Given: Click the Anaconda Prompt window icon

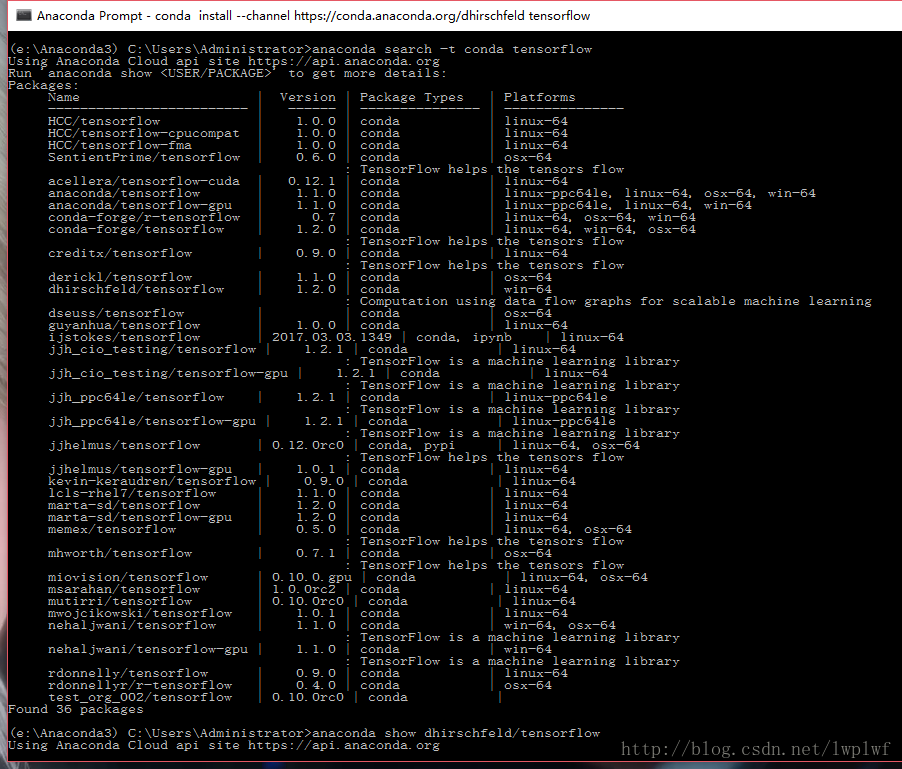Looking at the screenshot, I should [x=23, y=16].
